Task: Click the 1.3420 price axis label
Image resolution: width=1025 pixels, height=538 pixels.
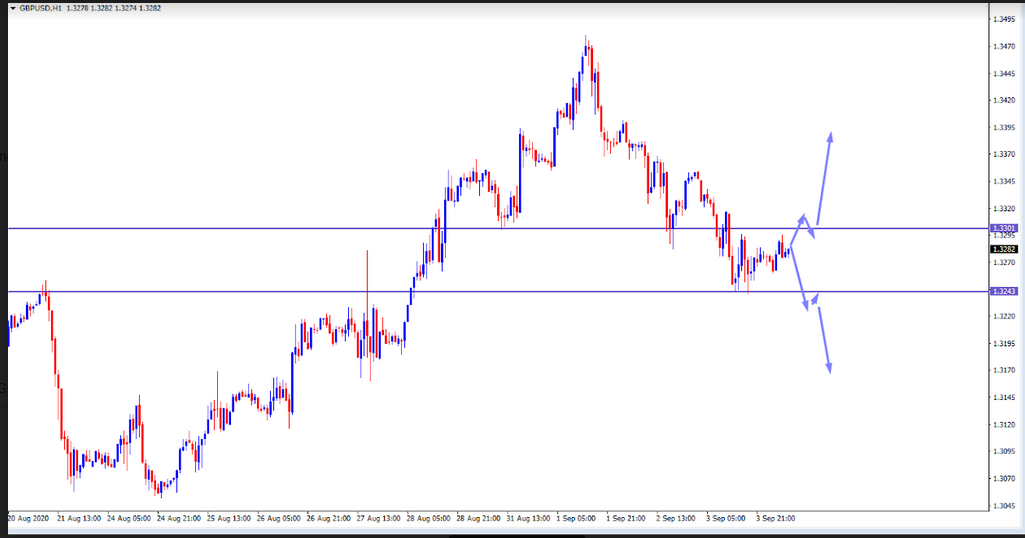Action: pyautogui.click(x=1004, y=100)
